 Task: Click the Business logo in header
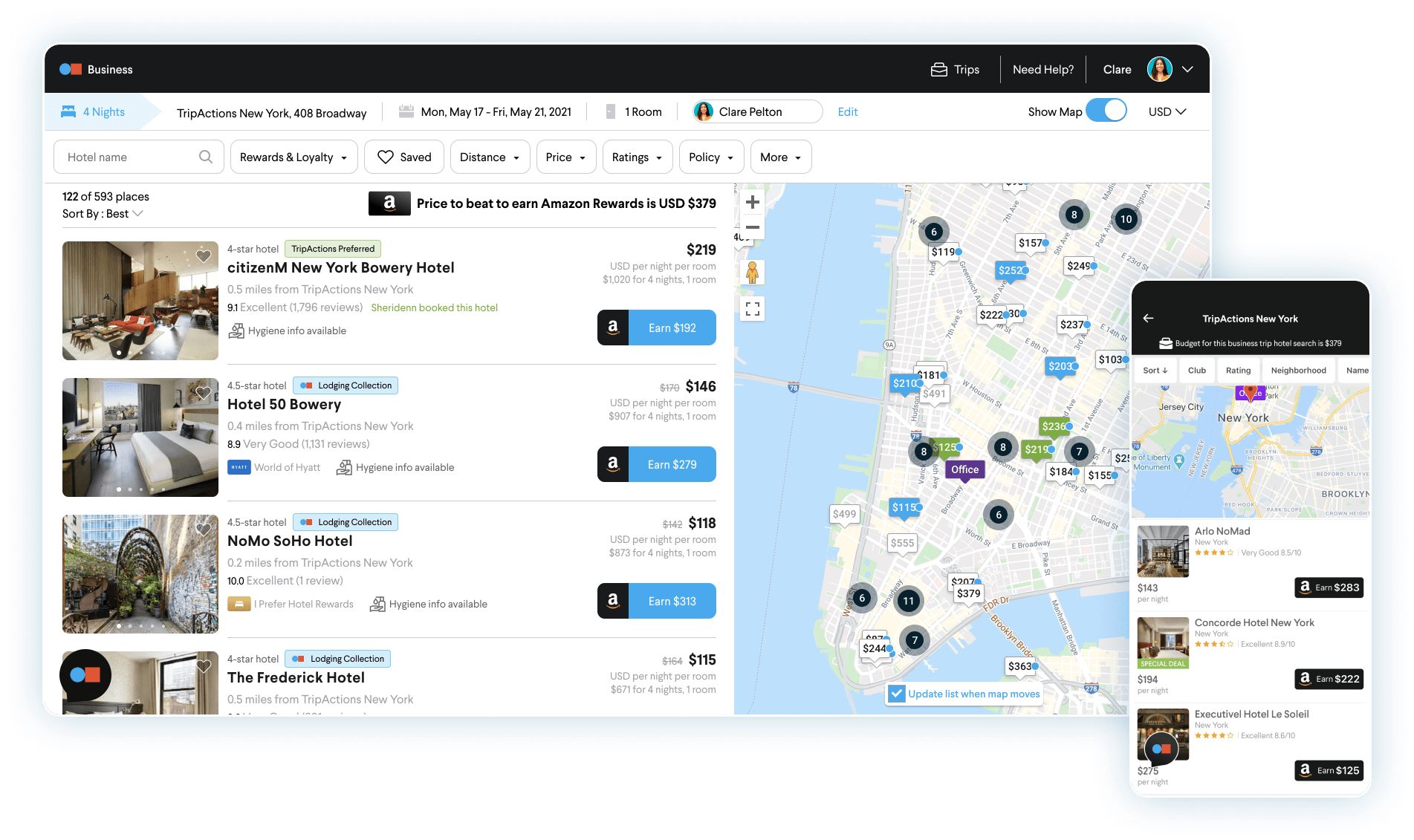coord(96,69)
